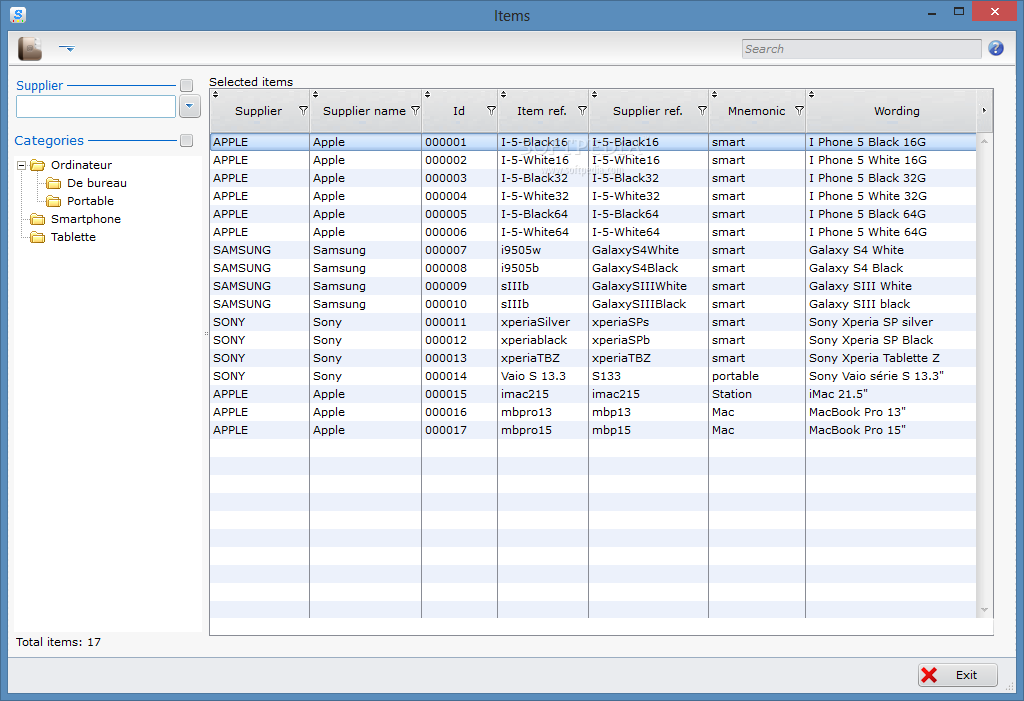Image resolution: width=1024 pixels, height=701 pixels.
Task: Open filter icon on Supplier column
Action: tap(303, 110)
